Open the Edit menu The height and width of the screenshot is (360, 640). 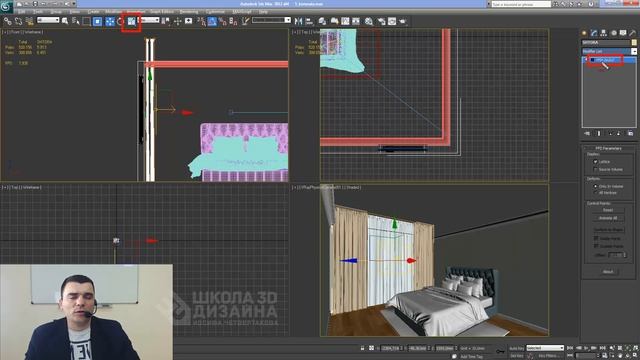pyautogui.click(x=22, y=11)
